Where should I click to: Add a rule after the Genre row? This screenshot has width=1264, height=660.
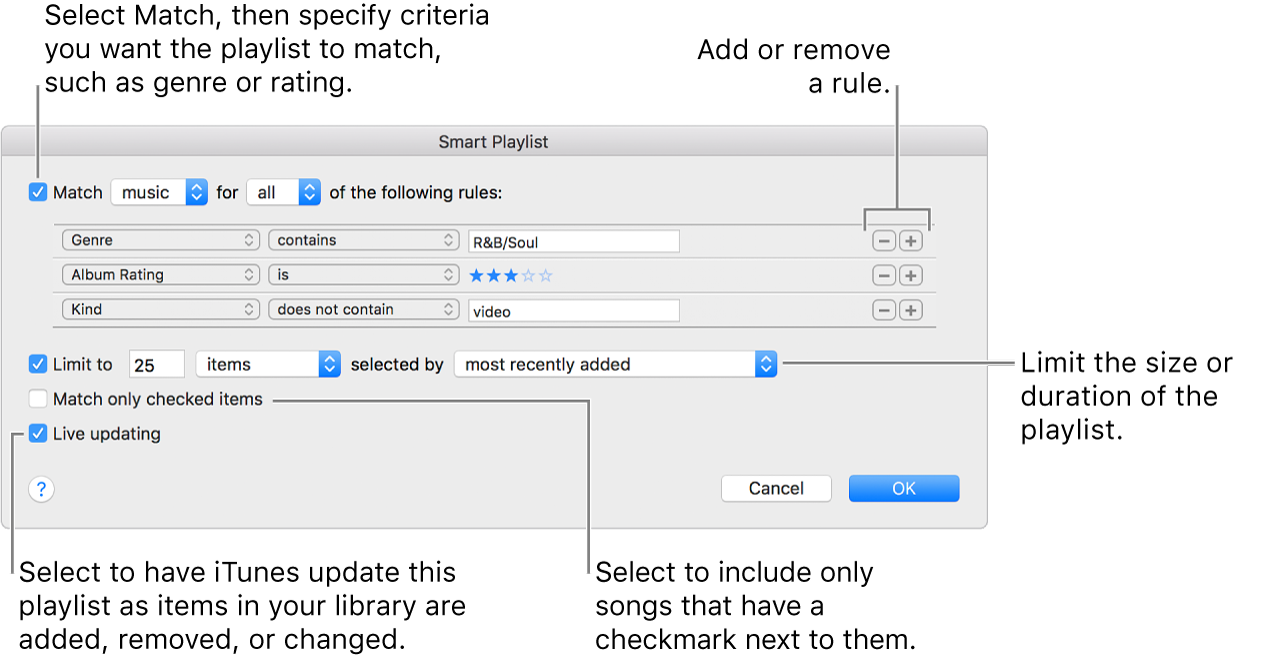(910, 241)
